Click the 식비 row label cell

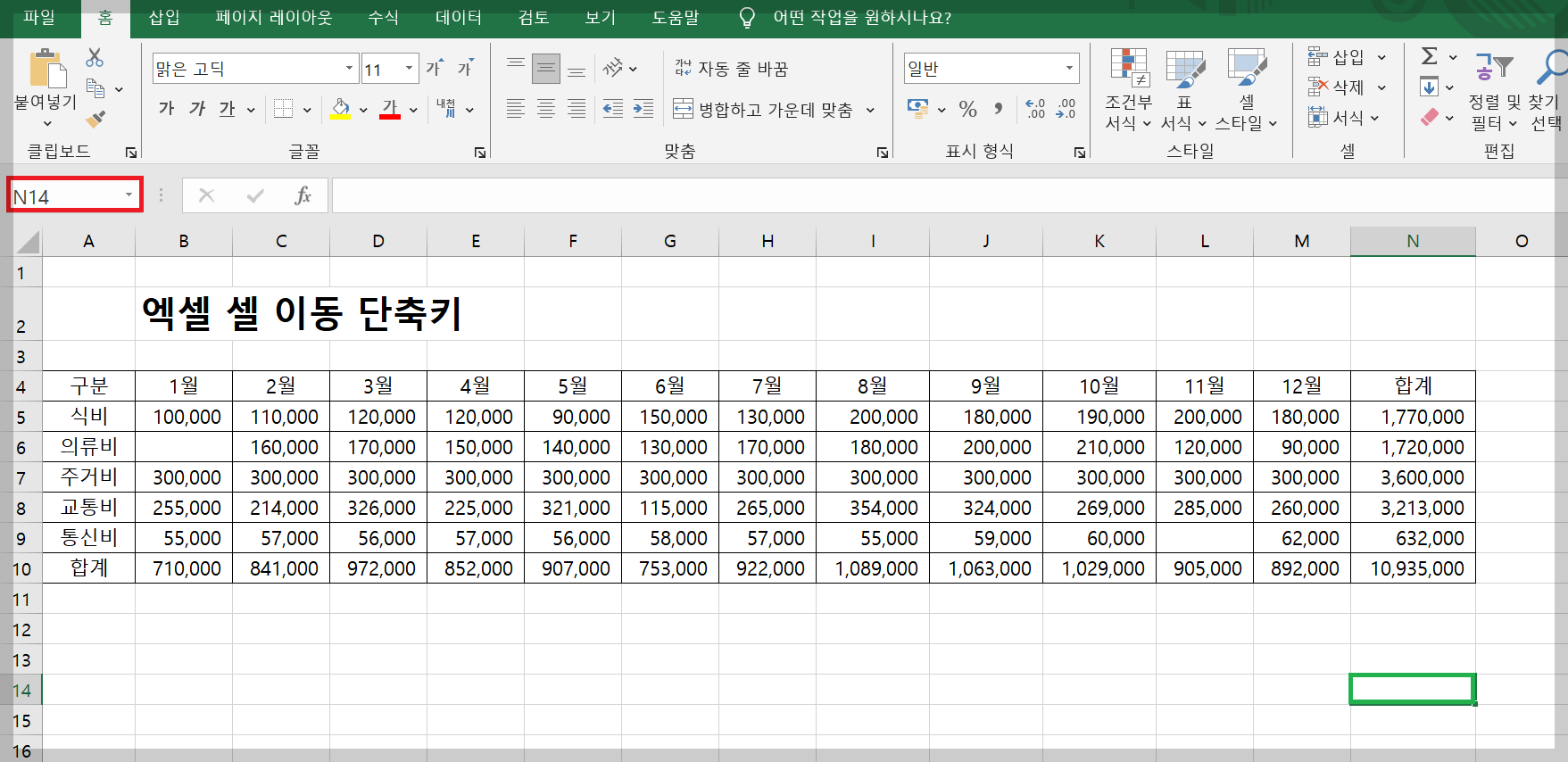pos(89,417)
